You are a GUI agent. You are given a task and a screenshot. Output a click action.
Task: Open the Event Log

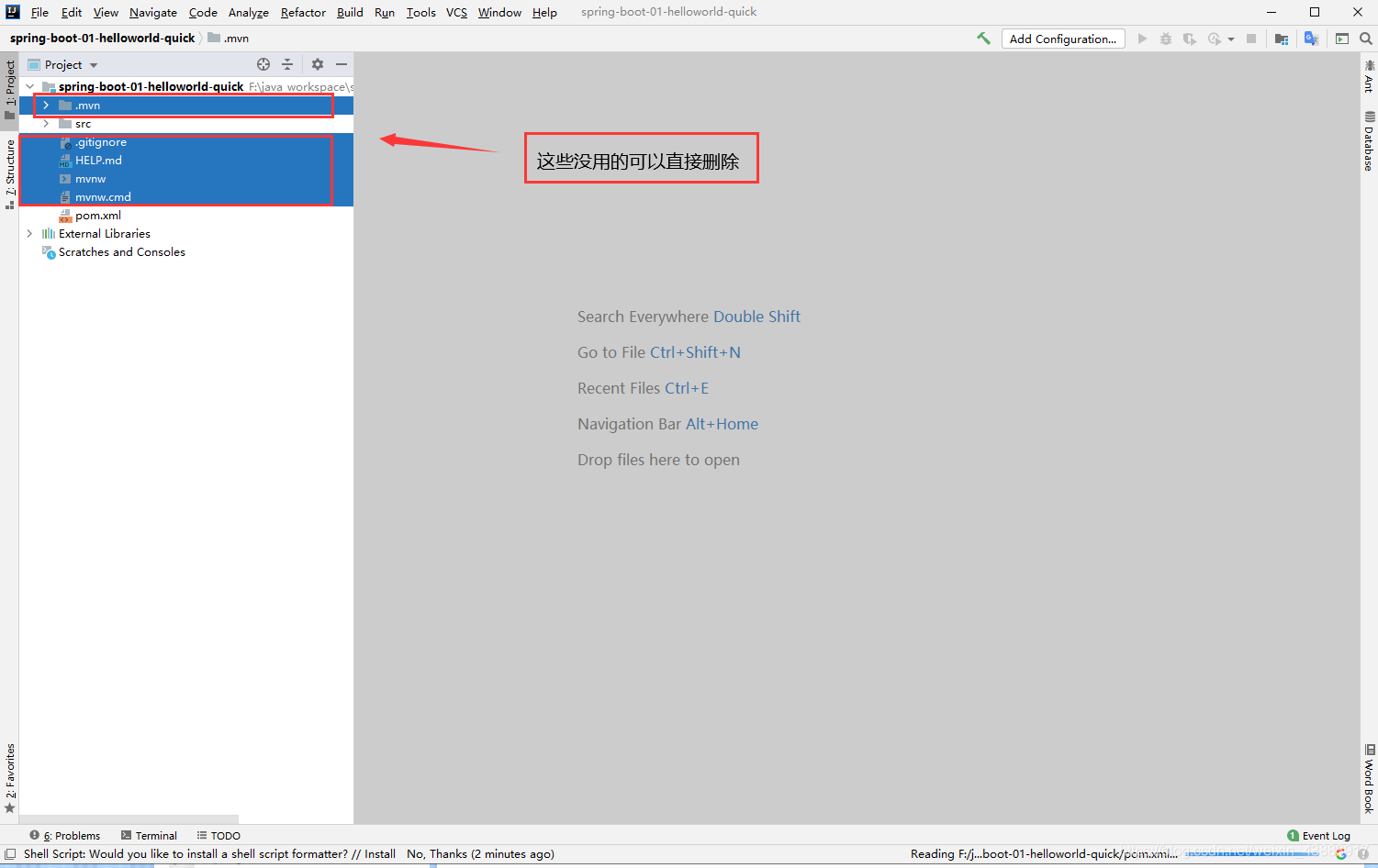[x=1319, y=835]
